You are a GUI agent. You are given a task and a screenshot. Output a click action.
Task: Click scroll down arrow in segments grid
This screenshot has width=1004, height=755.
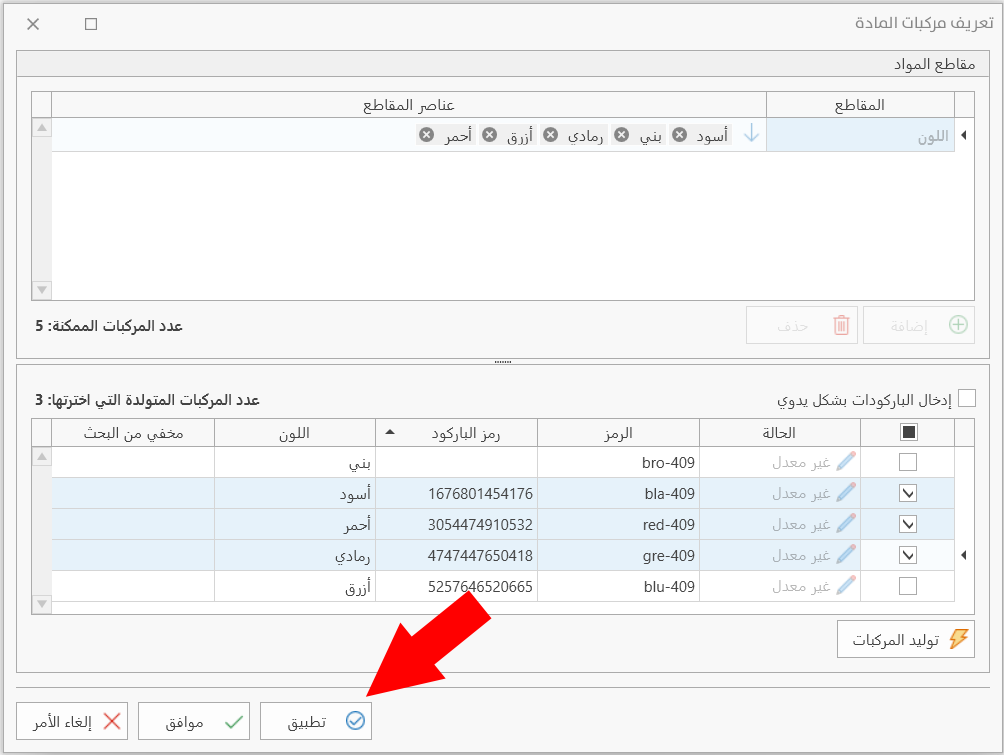pyautogui.click(x=42, y=290)
